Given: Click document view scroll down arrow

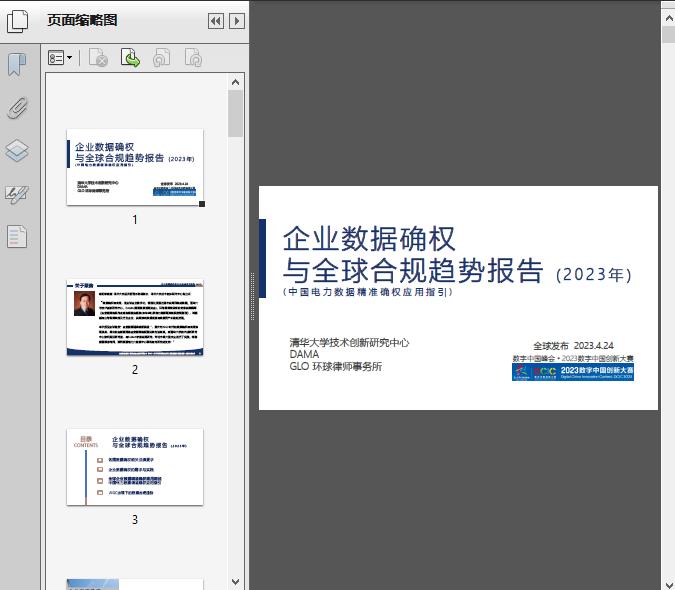Looking at the screenshot, I should point(669,583).
